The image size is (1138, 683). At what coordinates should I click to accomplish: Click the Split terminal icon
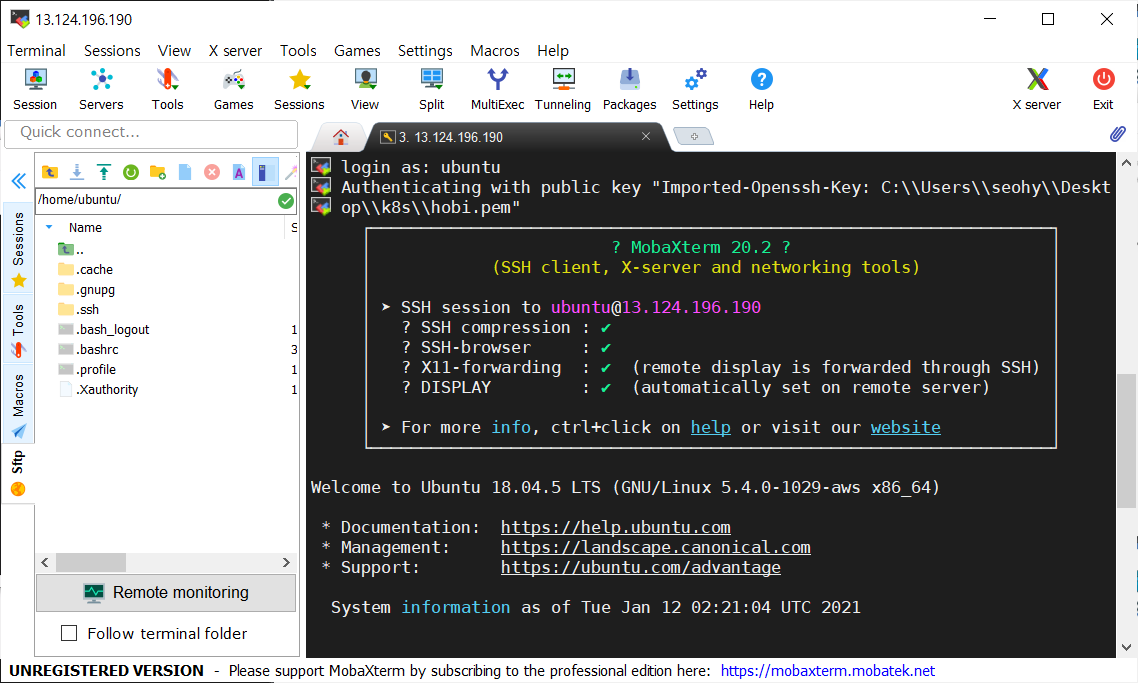(431, 80)
